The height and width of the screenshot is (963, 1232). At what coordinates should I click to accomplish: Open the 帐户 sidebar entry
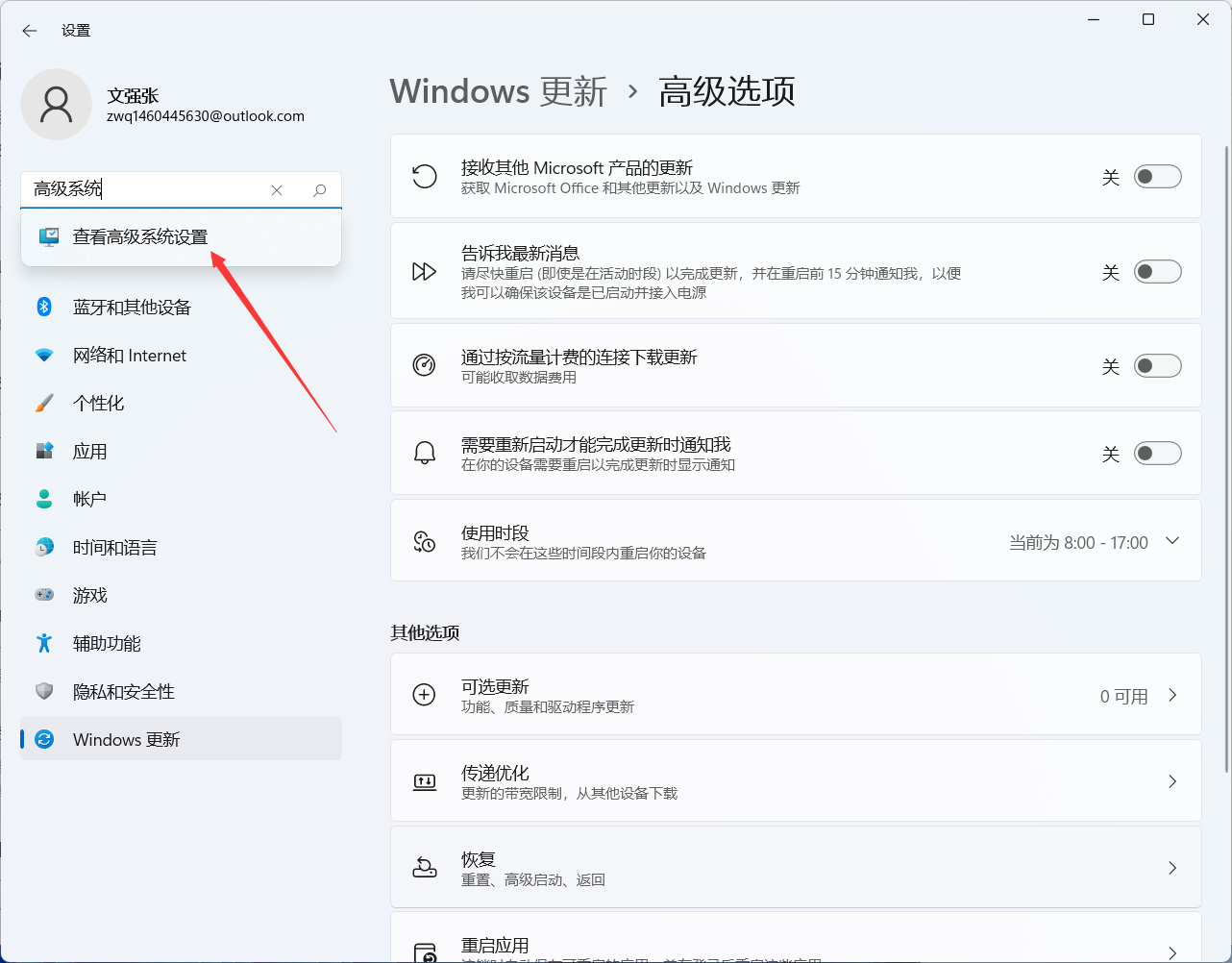click(x=181, y=499)
